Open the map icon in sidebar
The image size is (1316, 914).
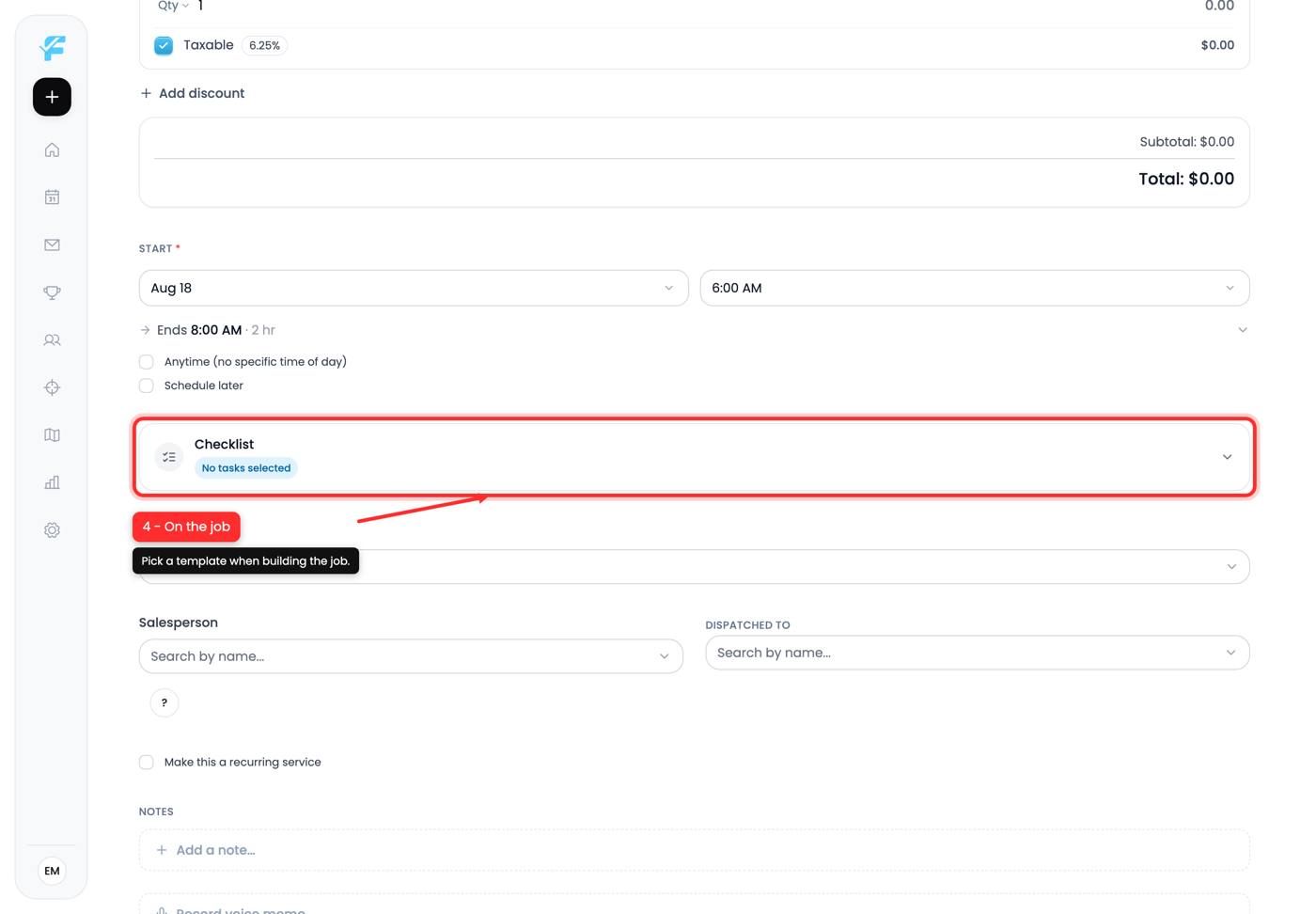[x=52, y=434]
